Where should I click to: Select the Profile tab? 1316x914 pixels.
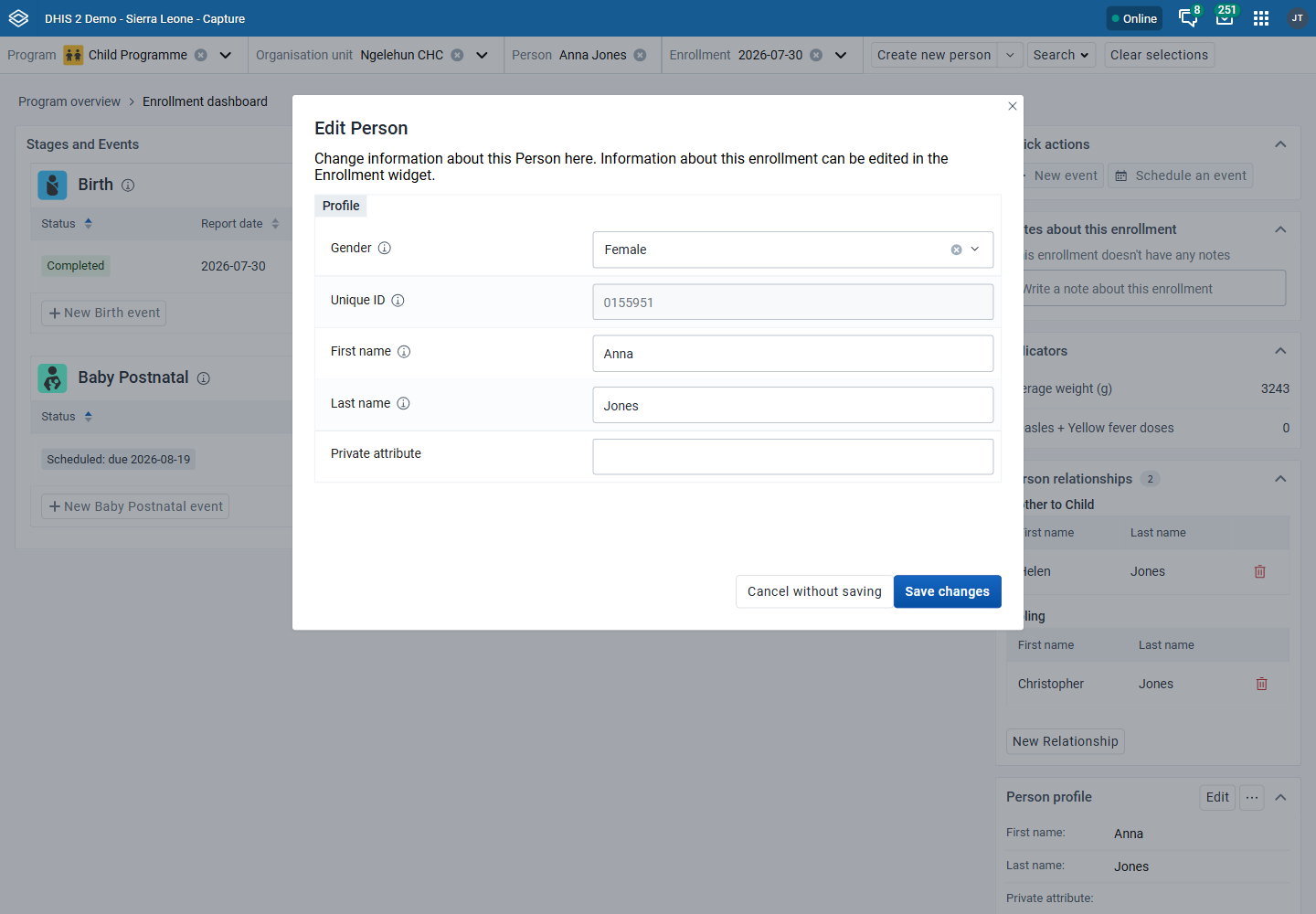tap(341, 206)
